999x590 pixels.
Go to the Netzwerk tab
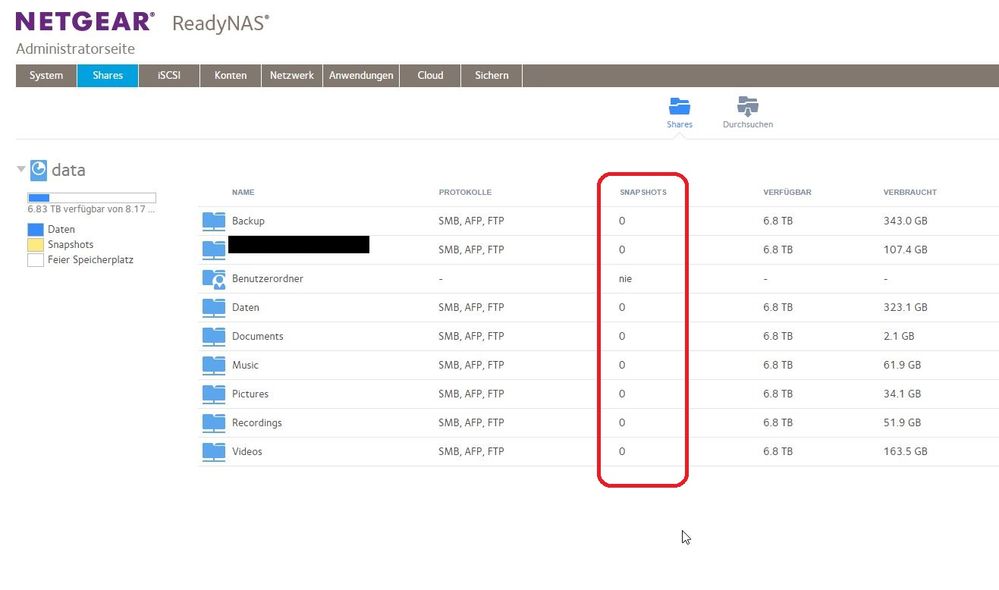click(292, 76)
